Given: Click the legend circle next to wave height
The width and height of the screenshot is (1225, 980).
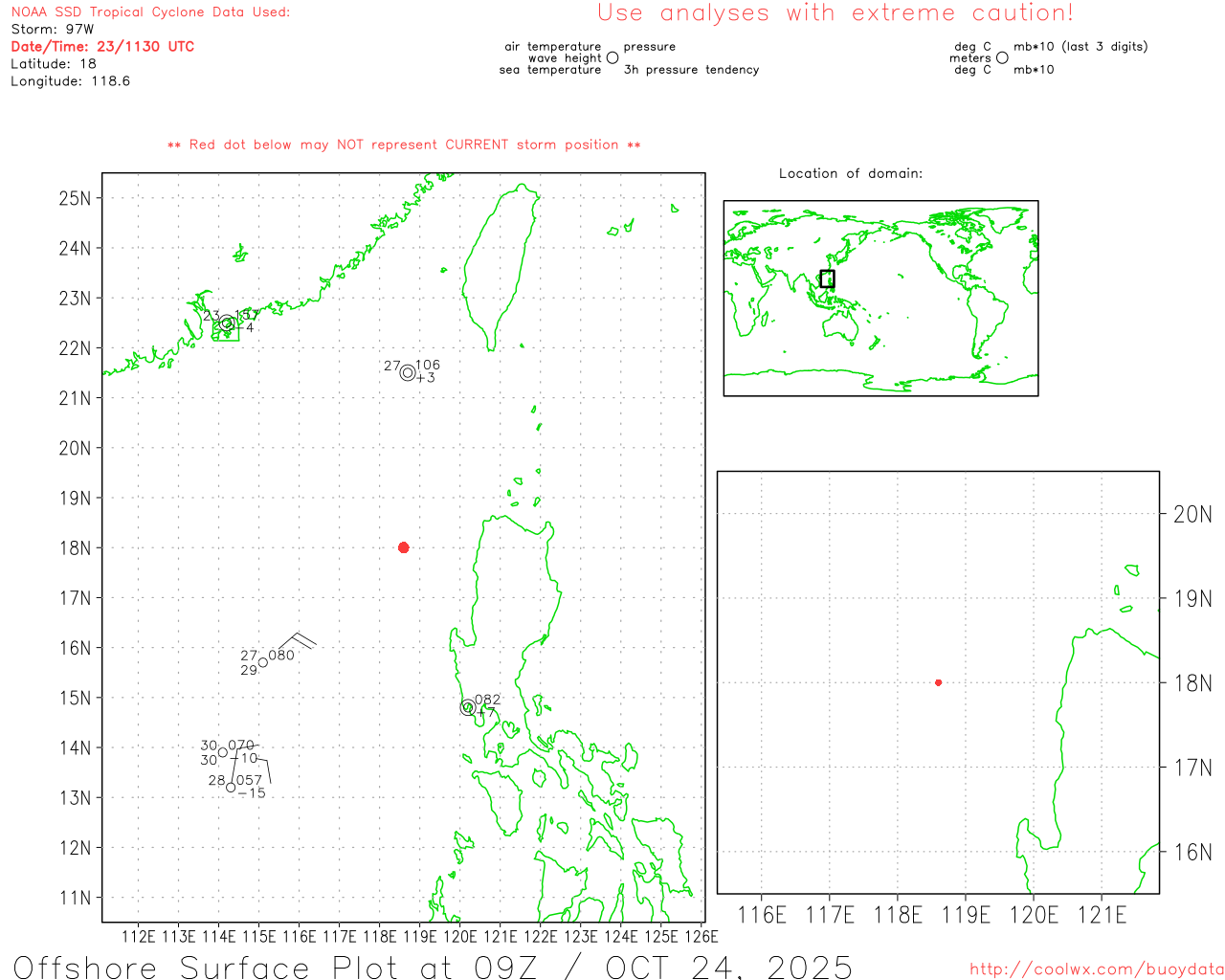Looking at the screenshot, I should [612, 58].
